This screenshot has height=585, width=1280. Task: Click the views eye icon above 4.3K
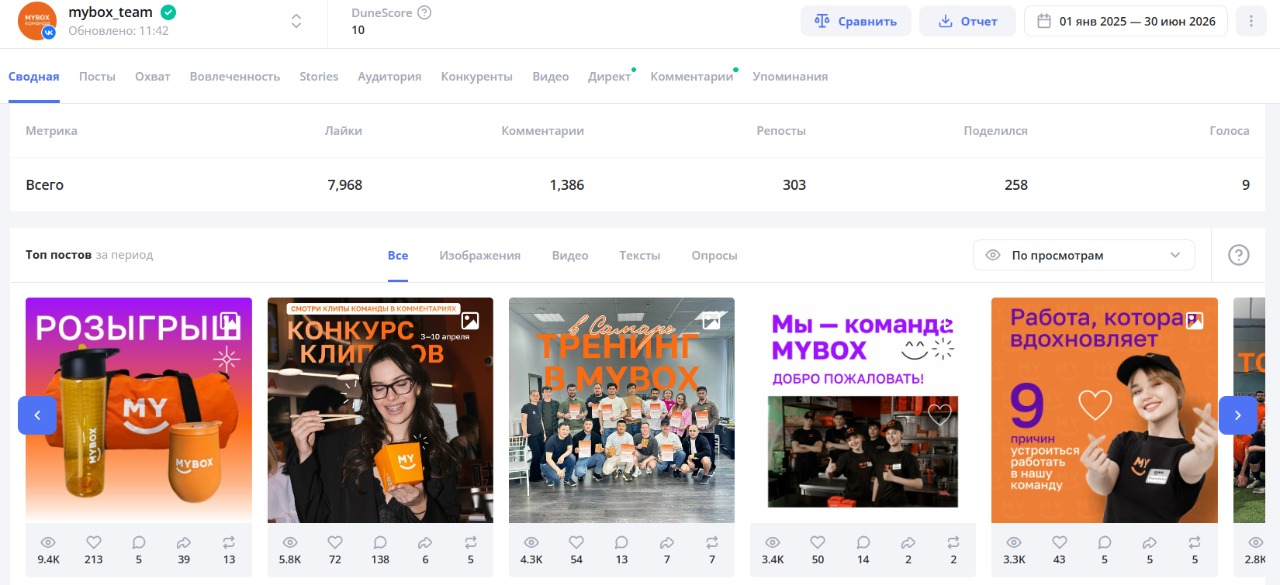pos(531,542)
